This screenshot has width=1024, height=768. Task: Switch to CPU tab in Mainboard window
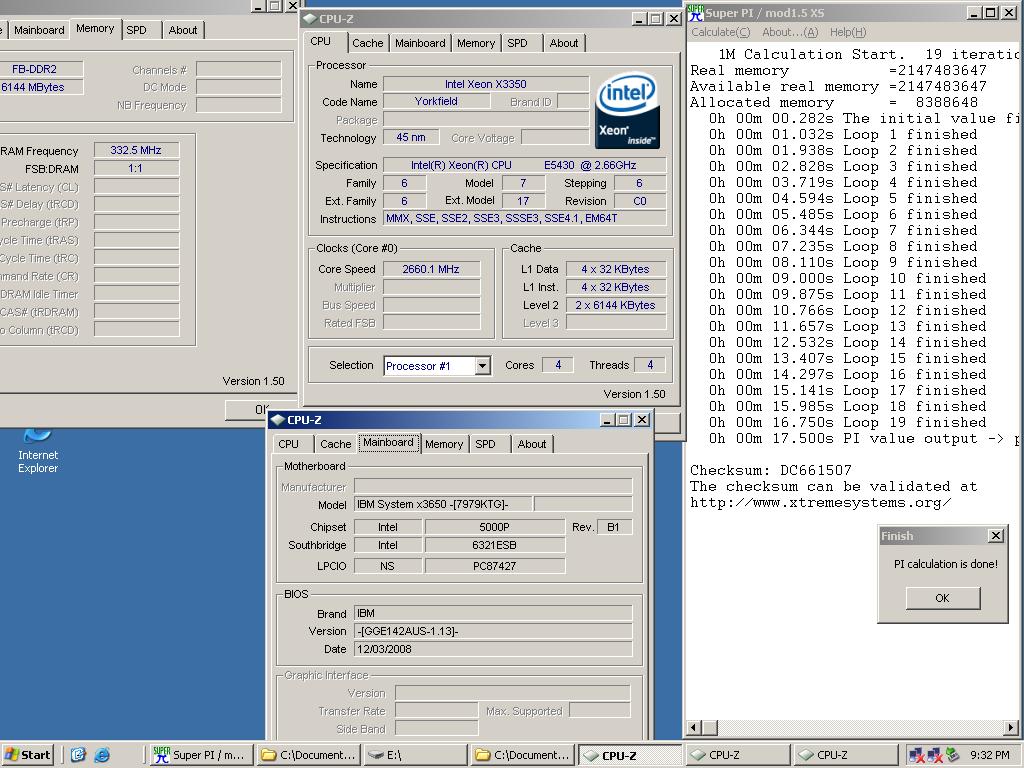coord(288,444)
